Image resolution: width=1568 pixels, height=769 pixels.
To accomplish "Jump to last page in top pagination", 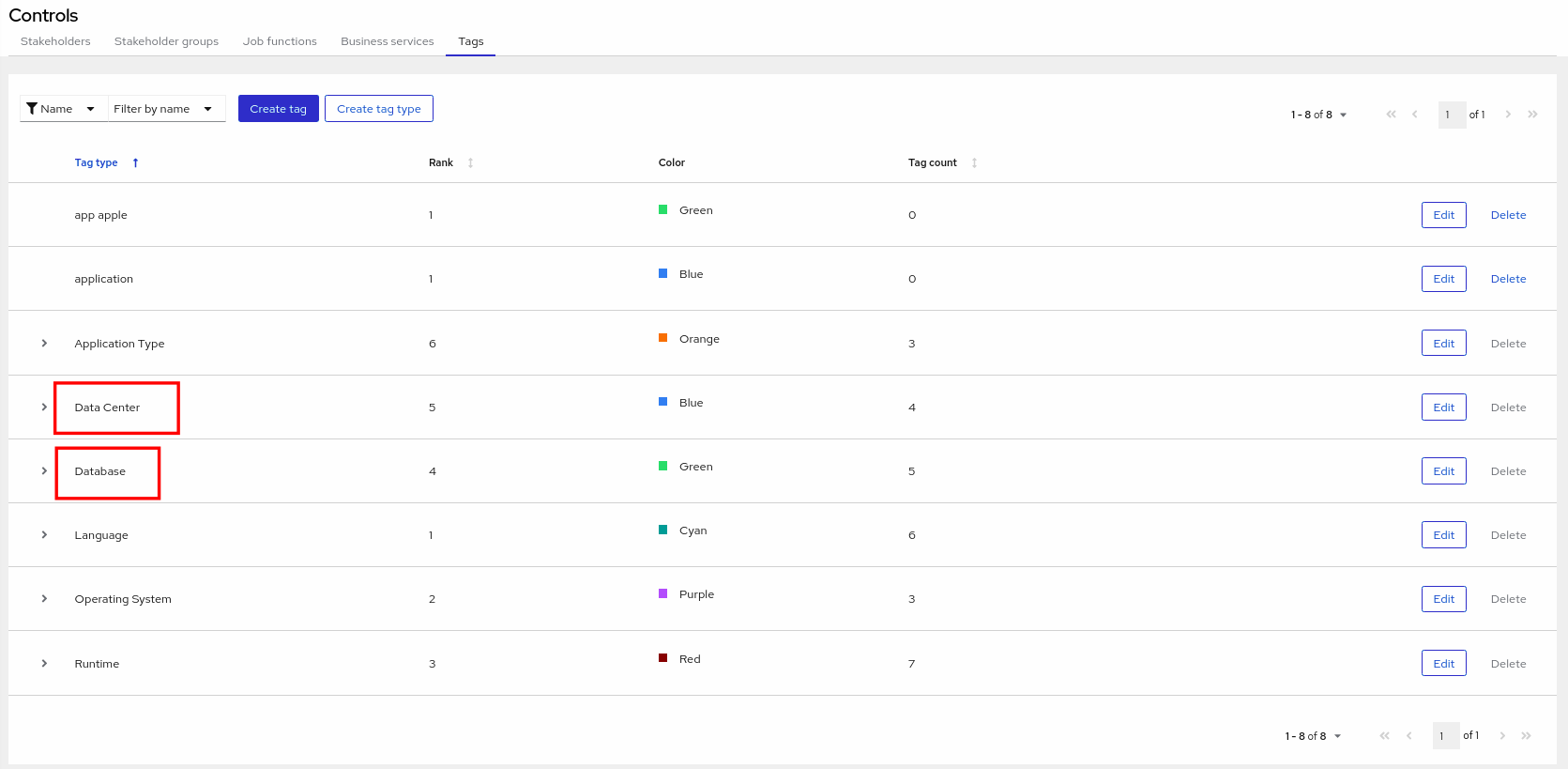I will pos(1532,115).
